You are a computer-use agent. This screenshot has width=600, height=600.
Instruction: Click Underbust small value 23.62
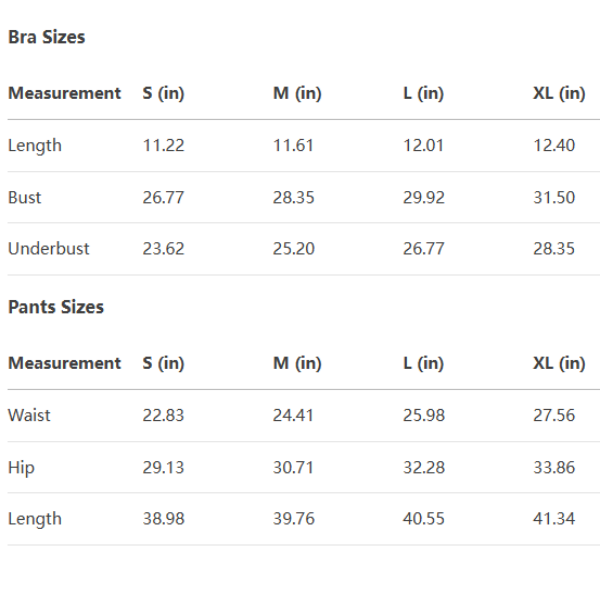(x=163, y=248)
